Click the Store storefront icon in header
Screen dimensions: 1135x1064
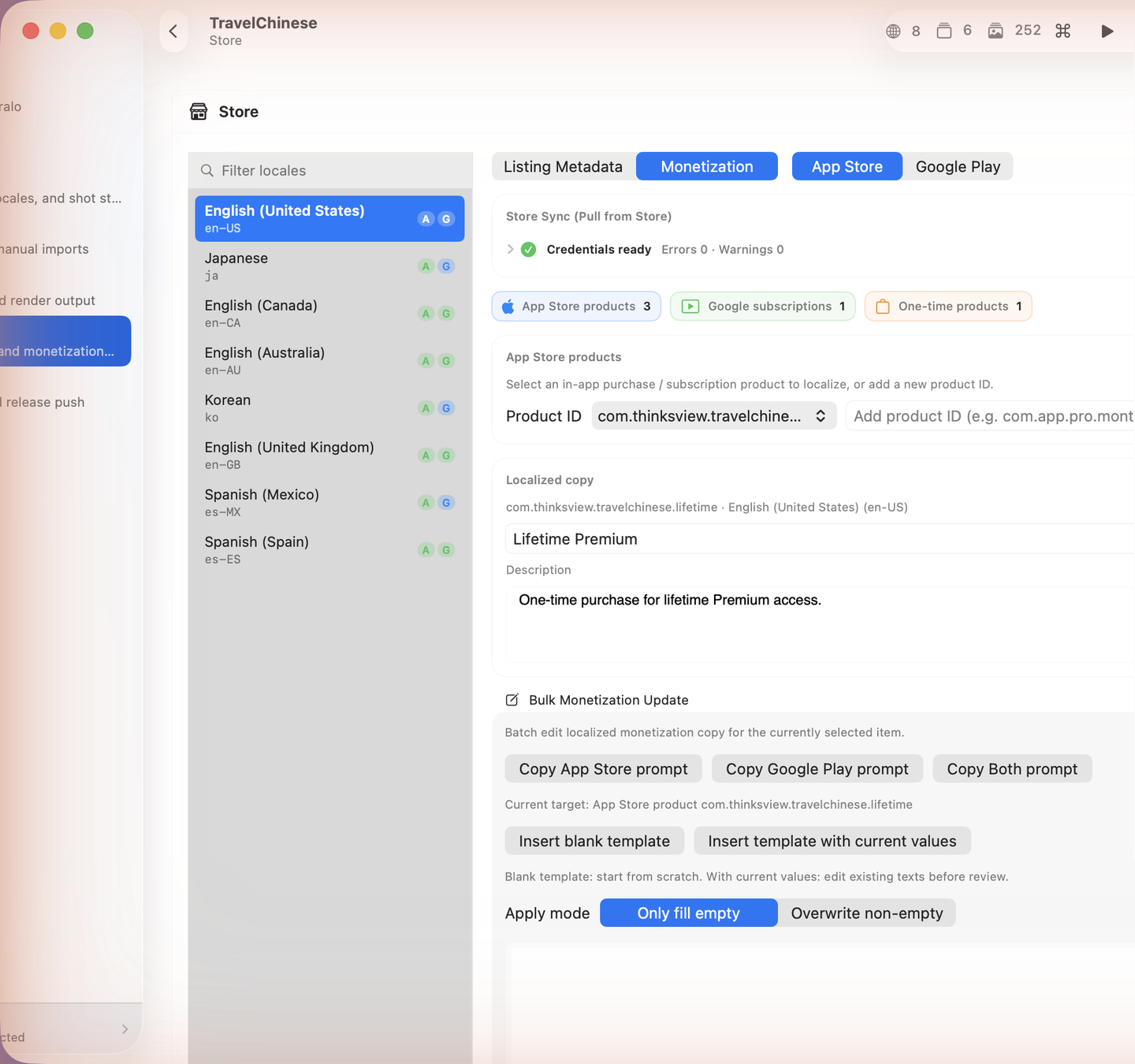click(199, 111)
